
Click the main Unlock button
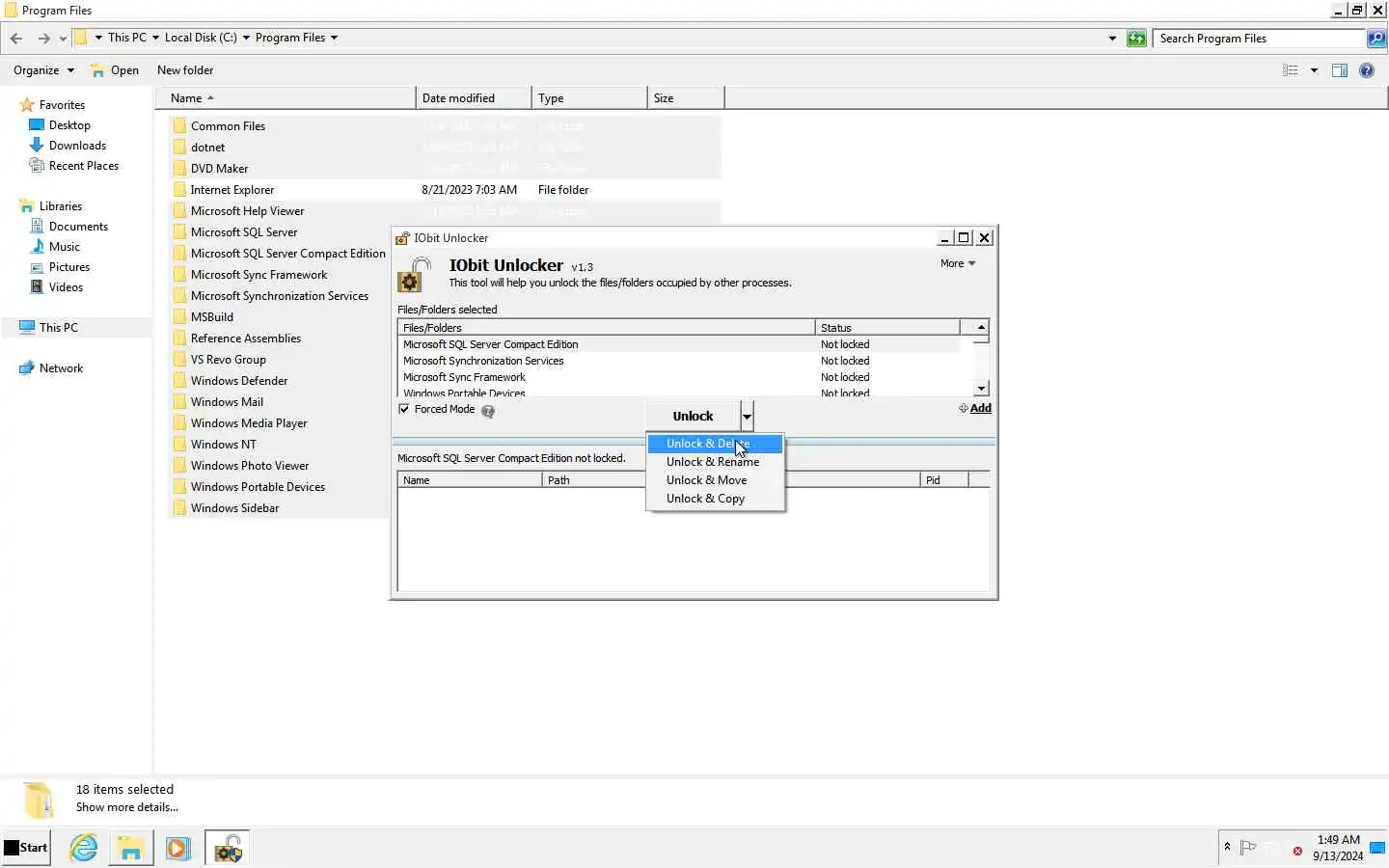tap(693, 416)
